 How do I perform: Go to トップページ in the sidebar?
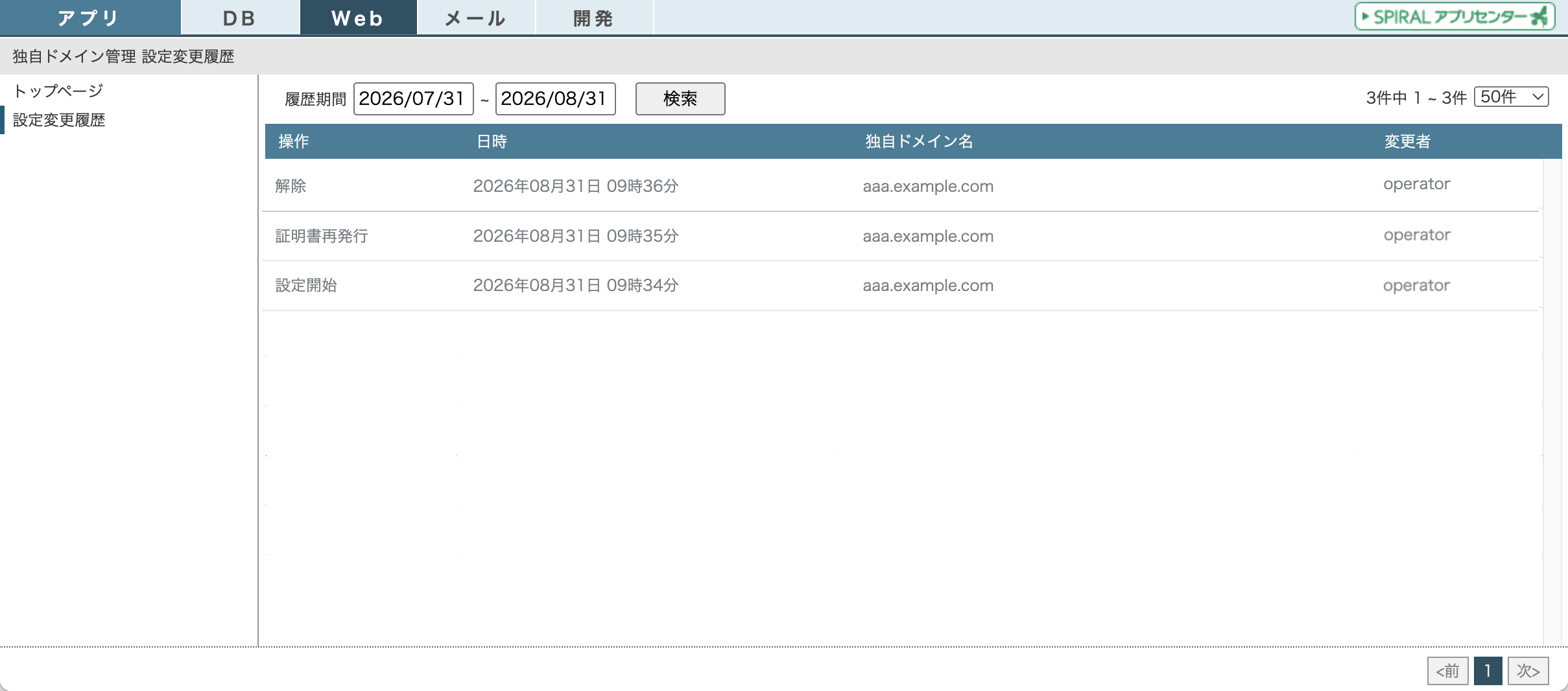[58, 91]
